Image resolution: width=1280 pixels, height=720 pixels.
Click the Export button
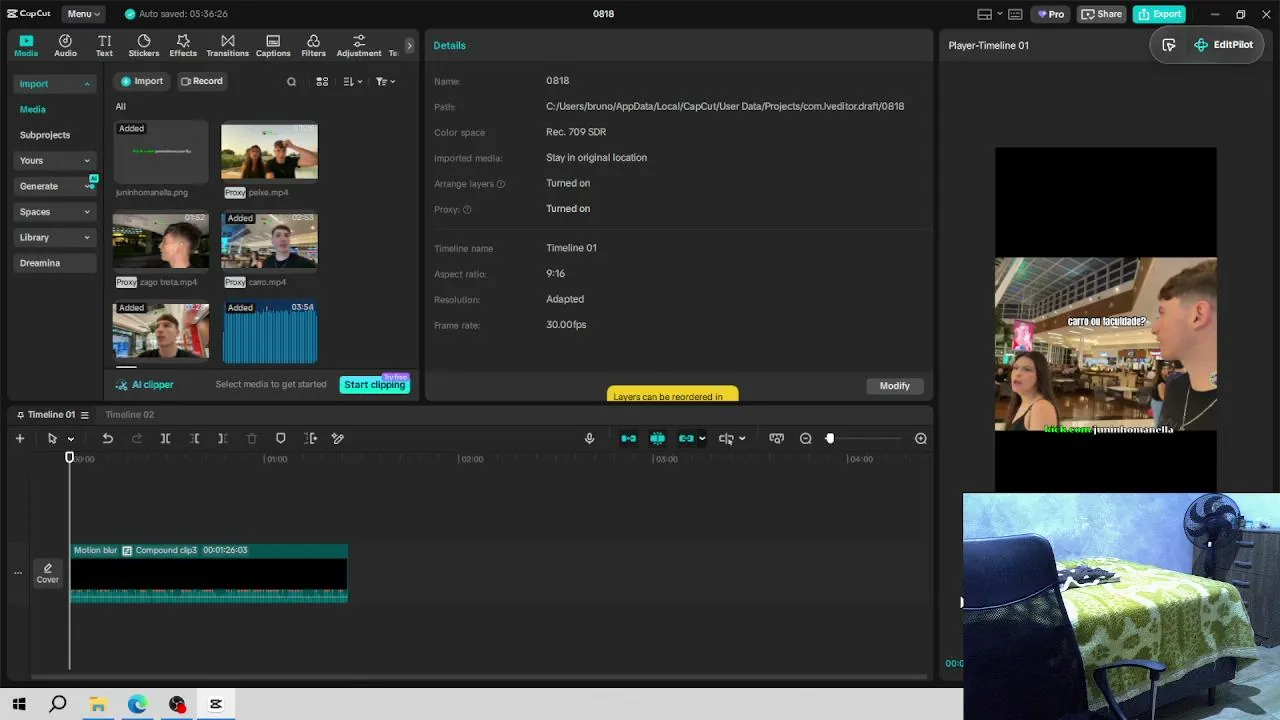coord(1159,14)
